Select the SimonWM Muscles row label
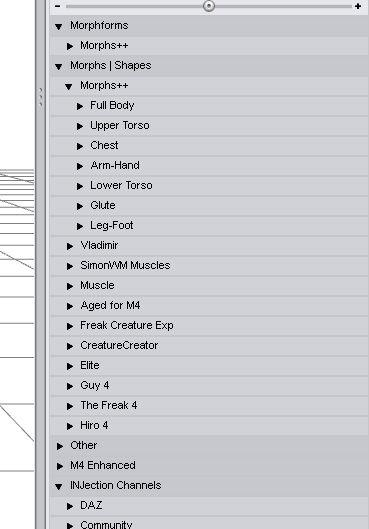 coord(125,266)
